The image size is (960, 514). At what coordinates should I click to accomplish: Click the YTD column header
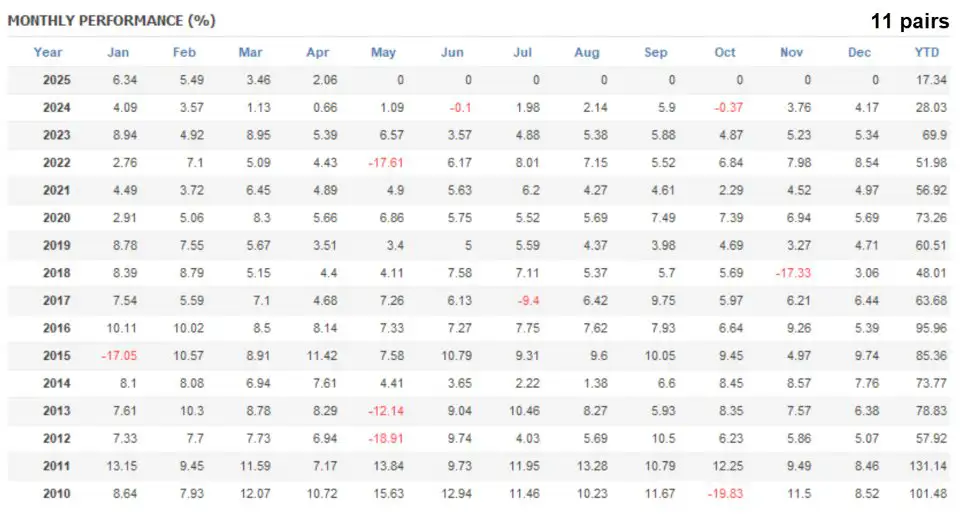[926, 53]
